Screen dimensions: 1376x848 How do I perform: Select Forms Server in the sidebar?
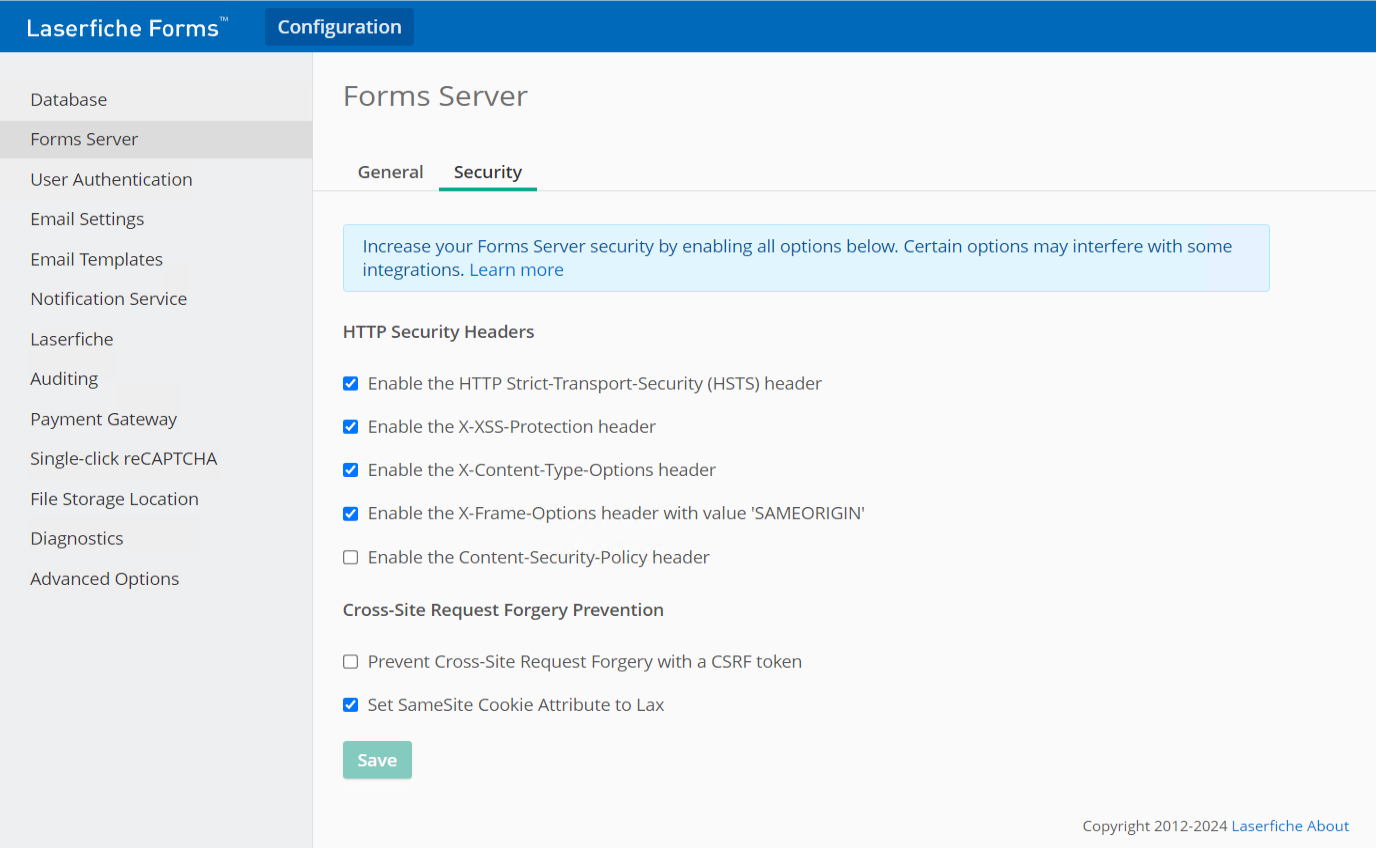156,139
